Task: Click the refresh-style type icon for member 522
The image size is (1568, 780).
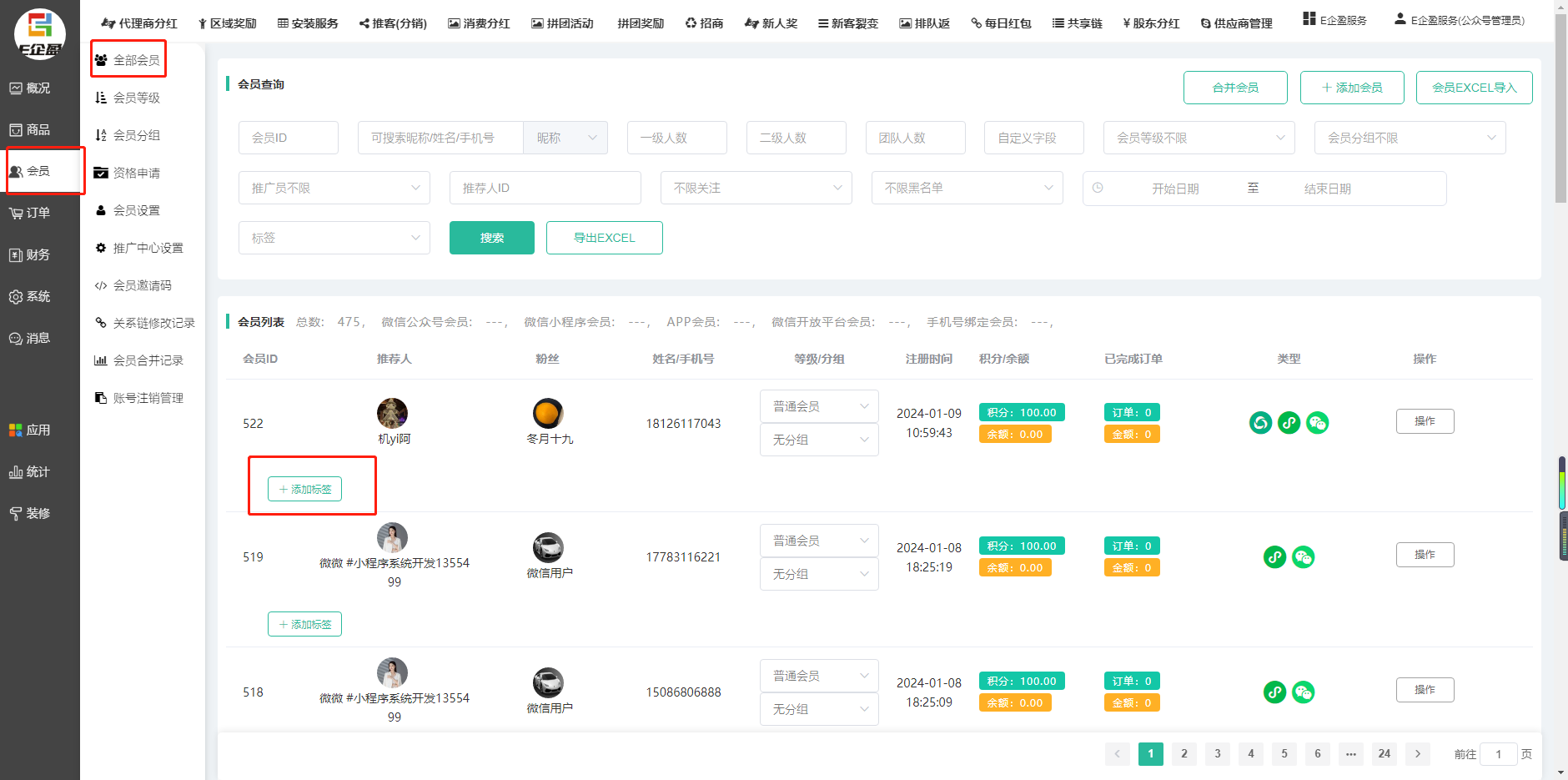Action: [x=1260, y=423]
